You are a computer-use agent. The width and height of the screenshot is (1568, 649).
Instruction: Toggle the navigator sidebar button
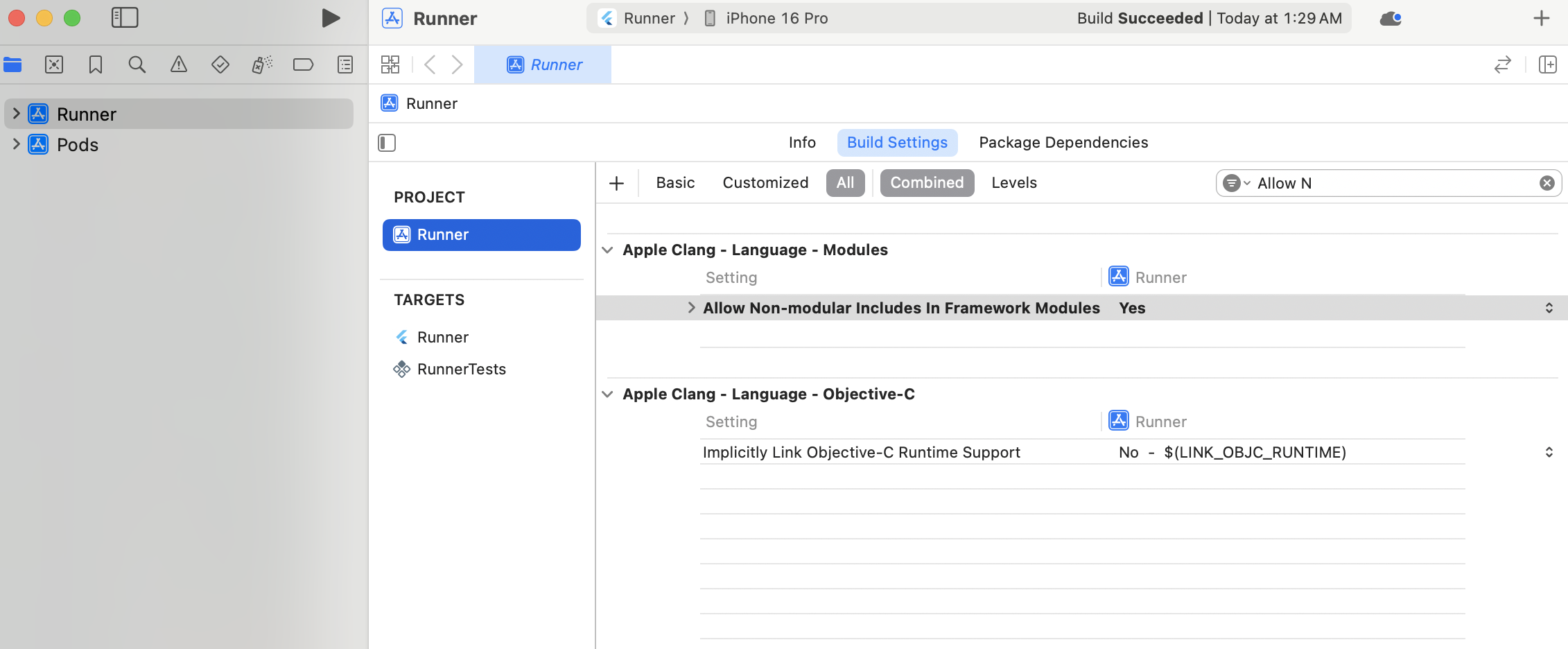125,18
